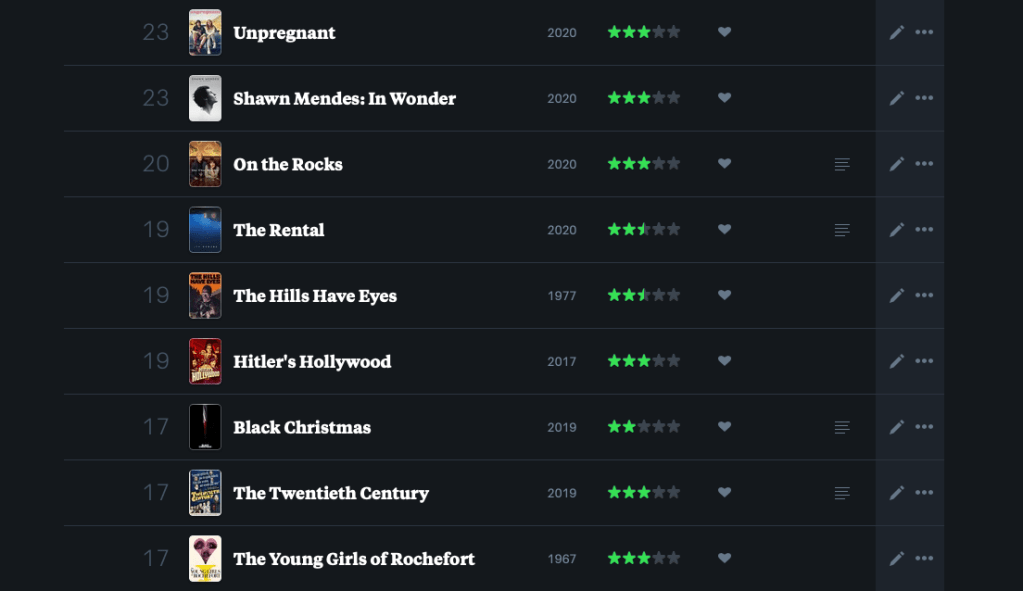Open more options for Shawn Mendes: In Wonder

pos(924,99)
